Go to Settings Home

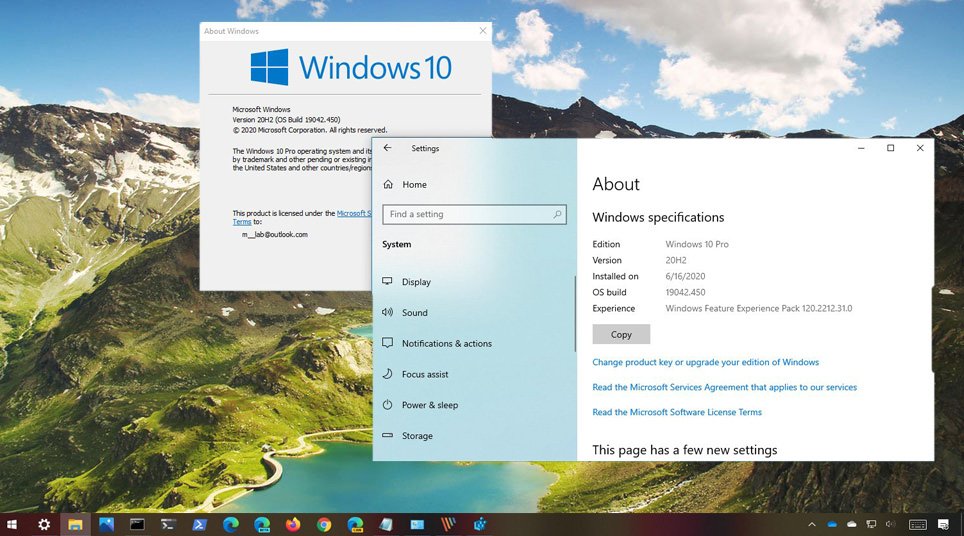tap(413, 185)
